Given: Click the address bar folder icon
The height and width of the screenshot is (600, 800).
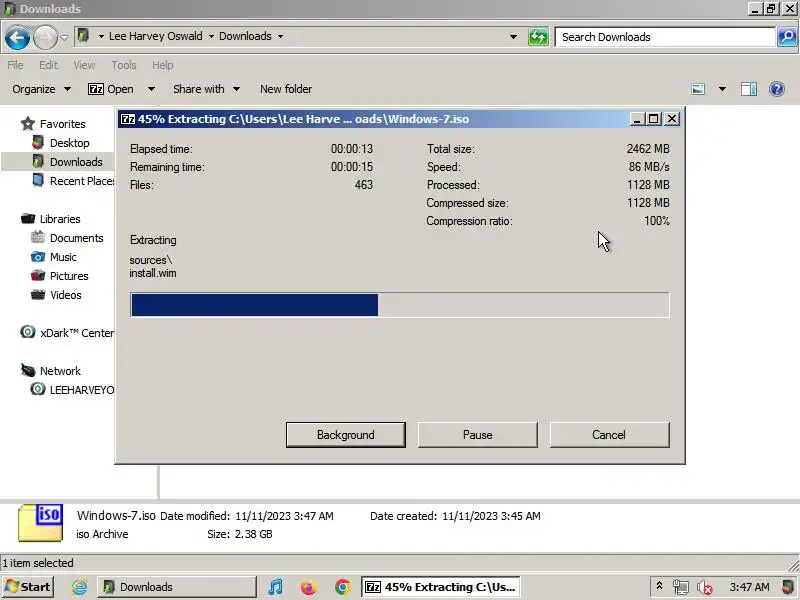Looking at the screenshot, I should pos(83,36).
